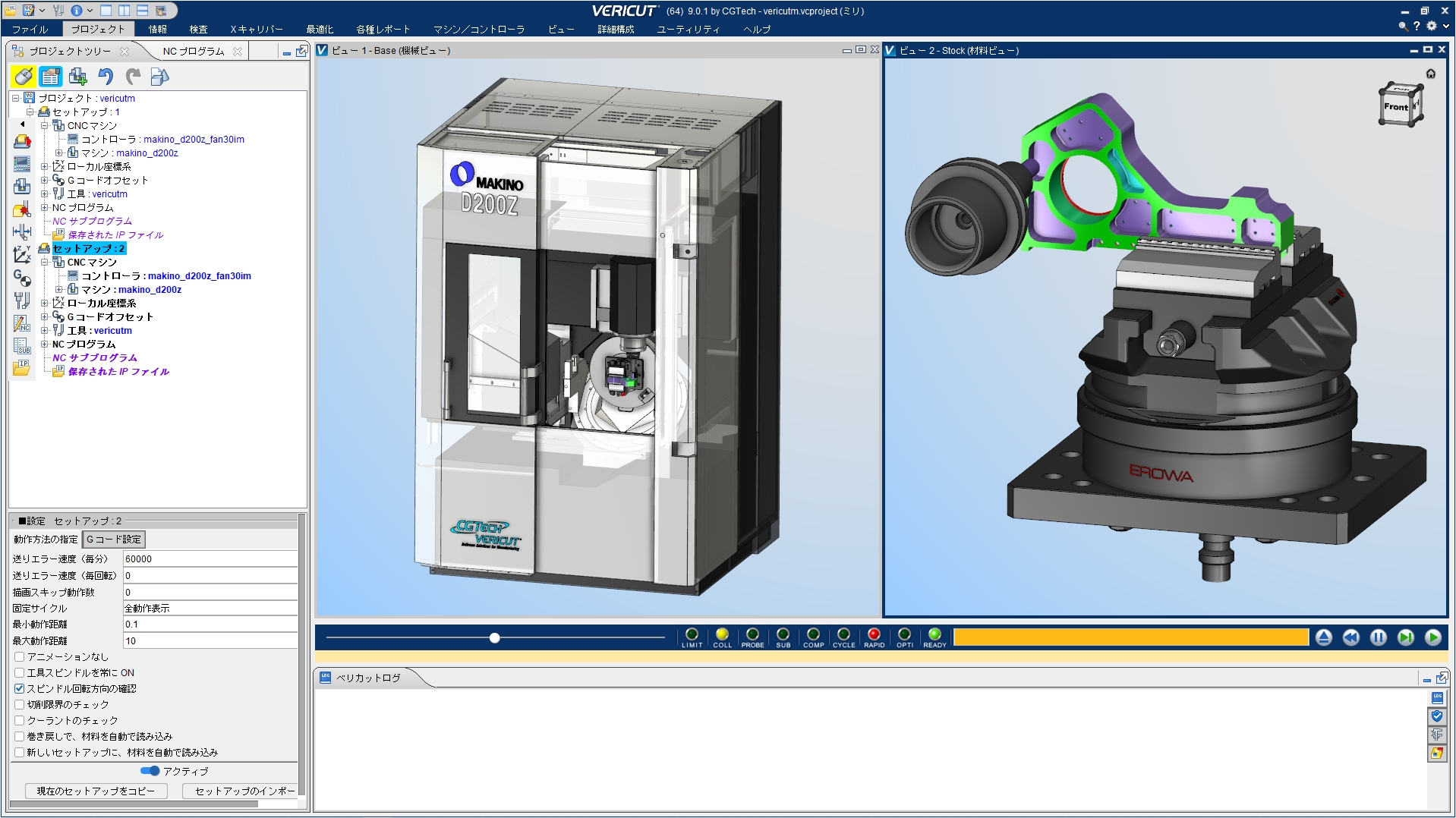Expand マシン : makino_d200z under Setup 1
The height and width of the screenshot is (818, 1456).
pos(59,153)
